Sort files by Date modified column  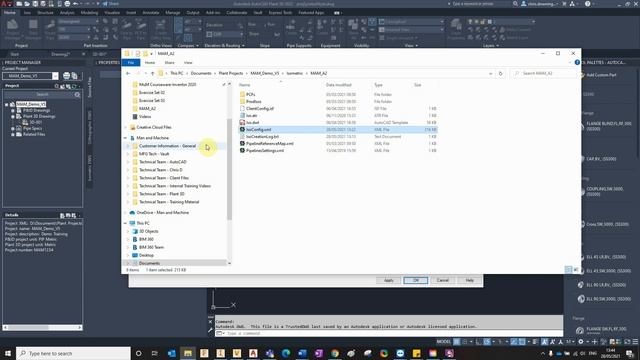pyautogui.click(x=338, y=85)
